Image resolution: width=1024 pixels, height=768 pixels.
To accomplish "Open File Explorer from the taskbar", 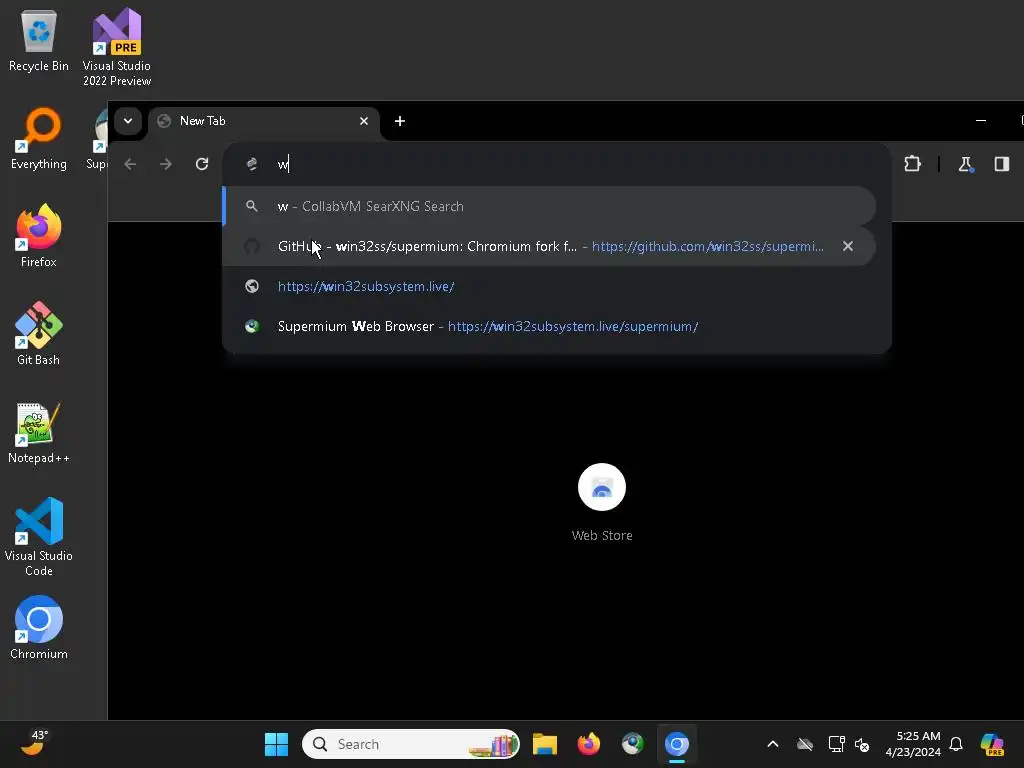I will coord(545,744).
